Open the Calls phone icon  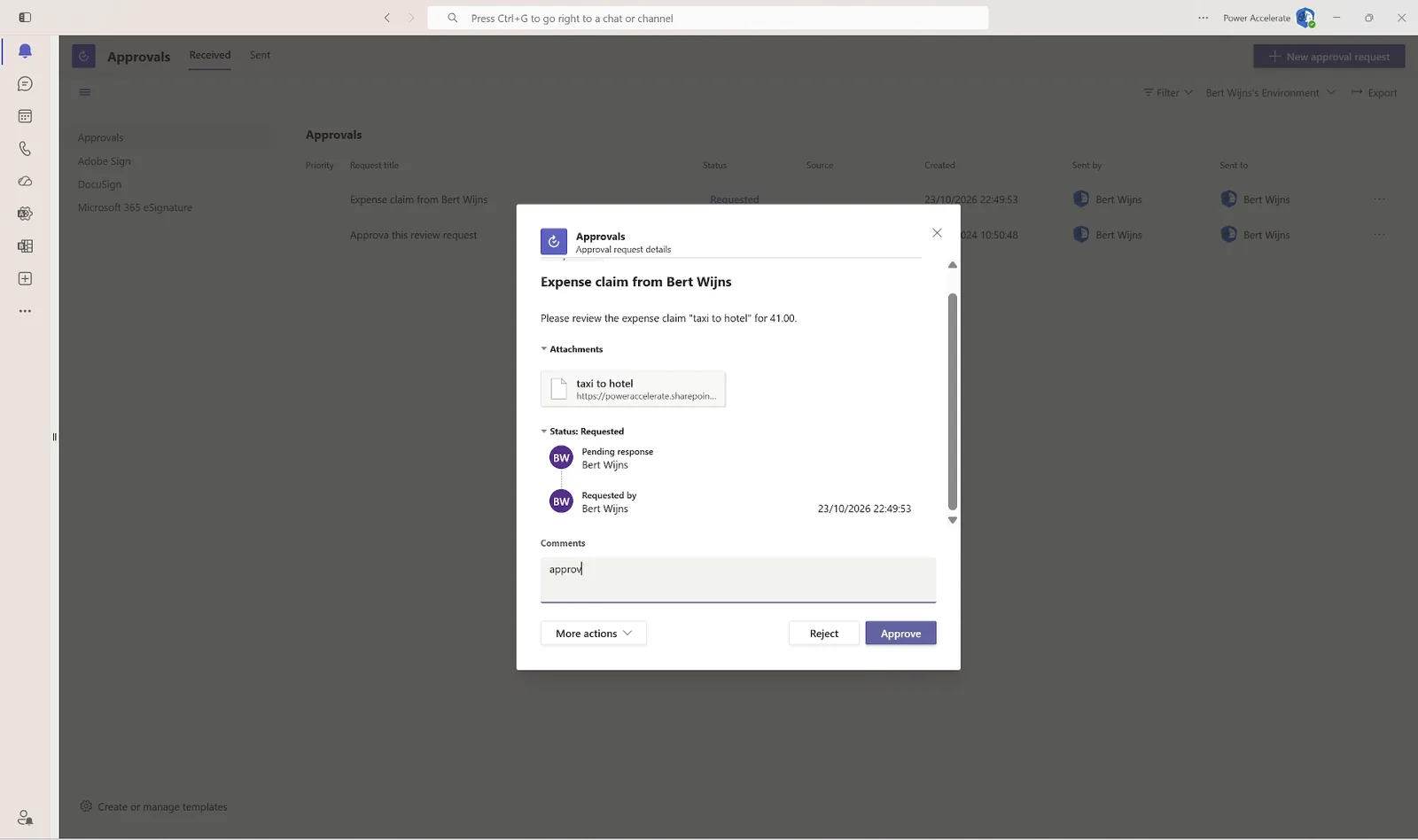(25, 149)
